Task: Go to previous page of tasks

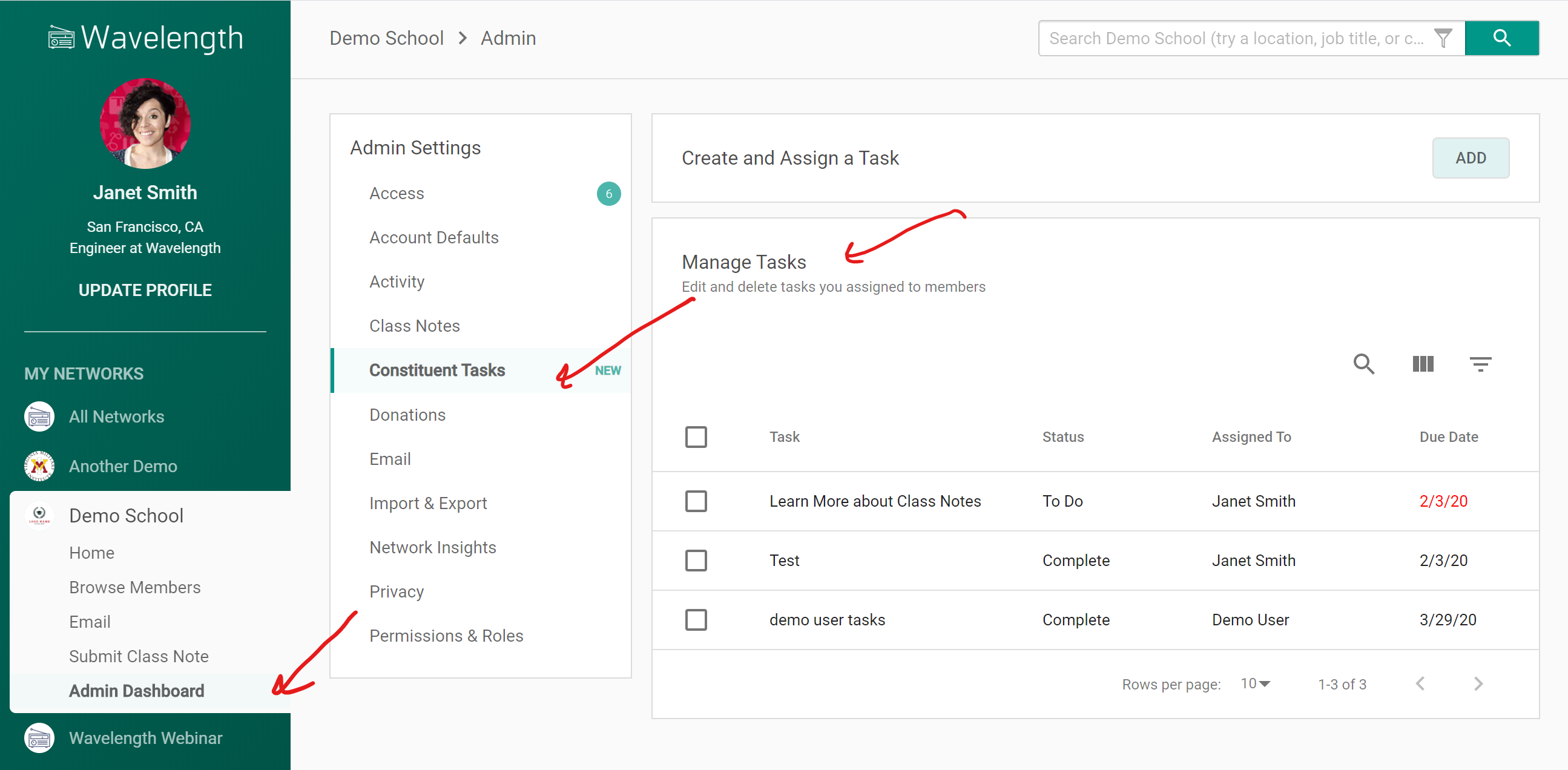Action: coord(1420,683)
